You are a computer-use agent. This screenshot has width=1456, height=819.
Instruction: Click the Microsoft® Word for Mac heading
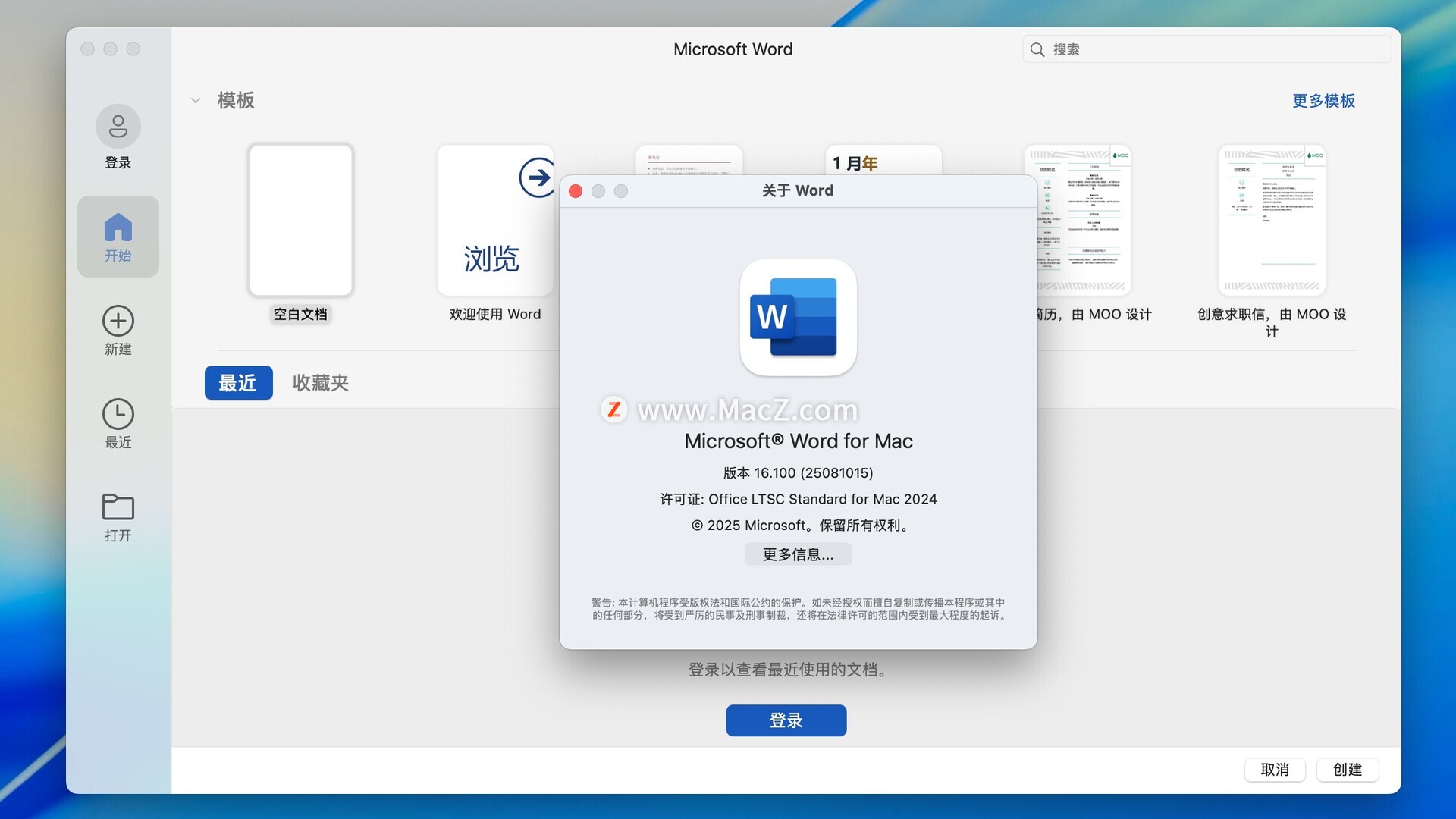pyautogui.click(x=798, y=441)
